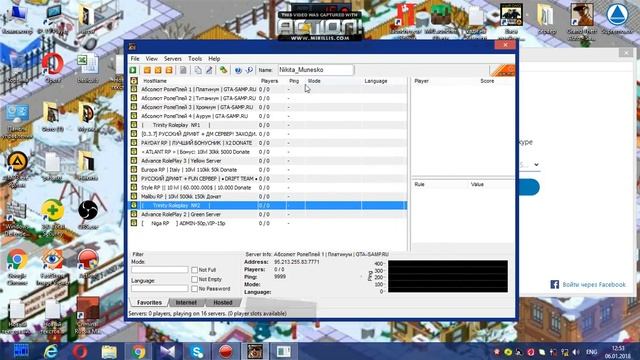
Task: Click the first orange Add Server icon
Action: coord(147,70)
